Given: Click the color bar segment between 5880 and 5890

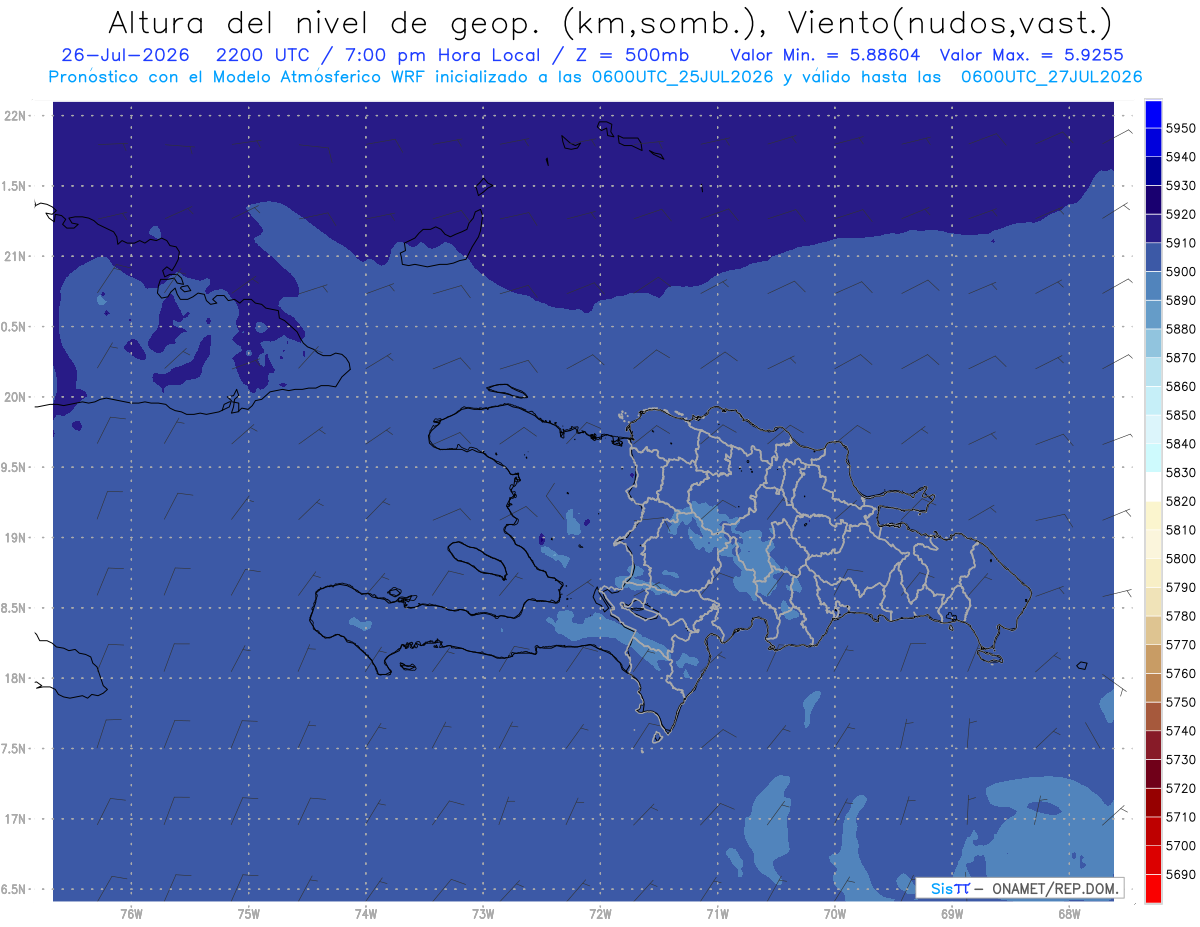Looking at the screenshot, I should [x=1153, y=315].
